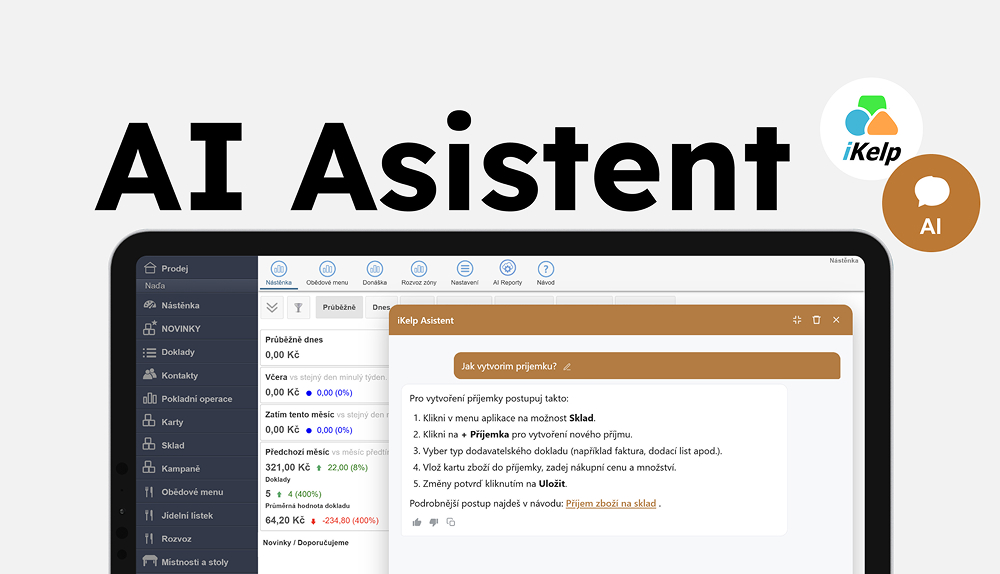The image size is (1000, 574).
Task: Open the filter funnel button
Action: coord(298,307)
